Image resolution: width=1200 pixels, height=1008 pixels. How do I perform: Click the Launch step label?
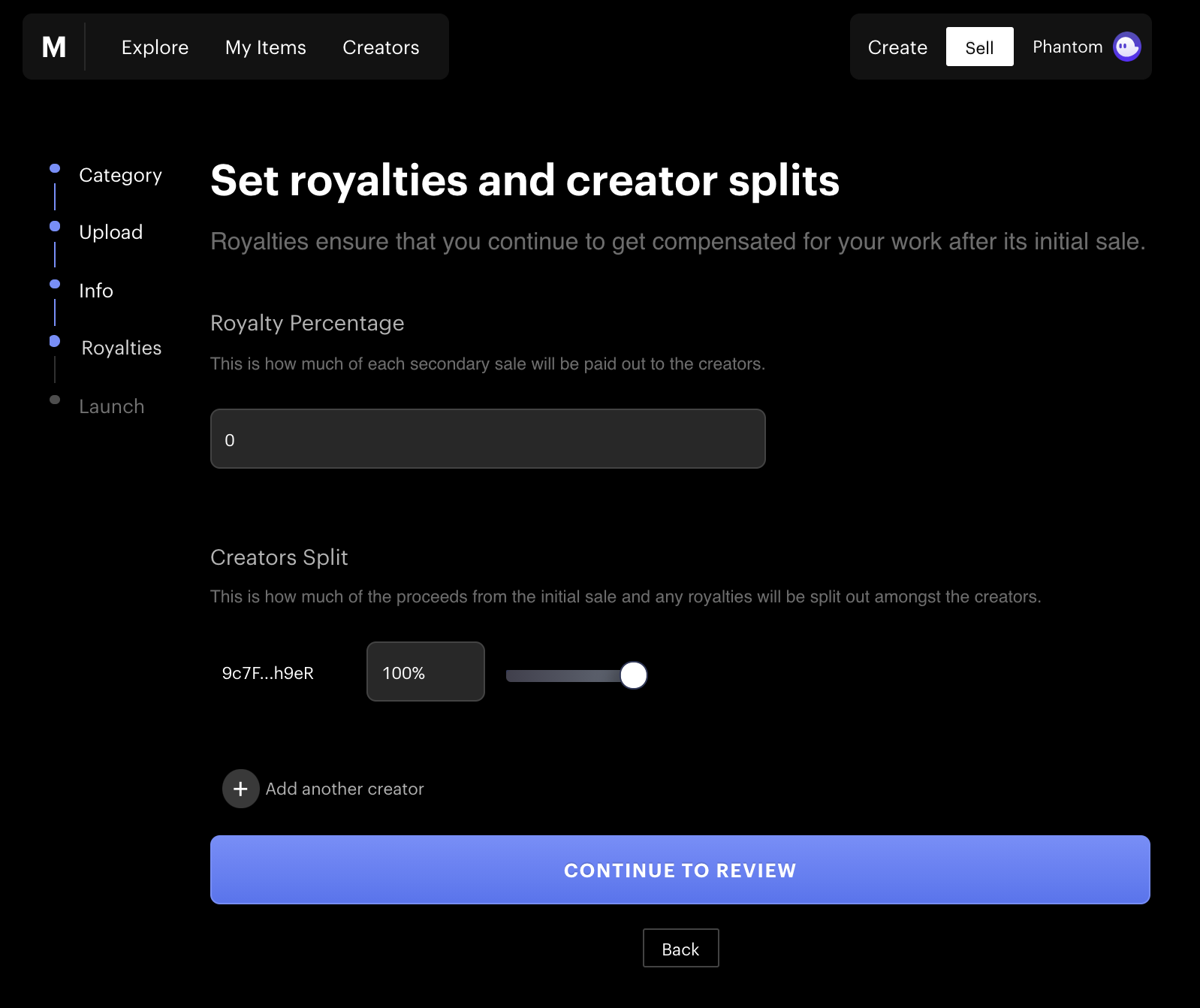click(111, 406)
